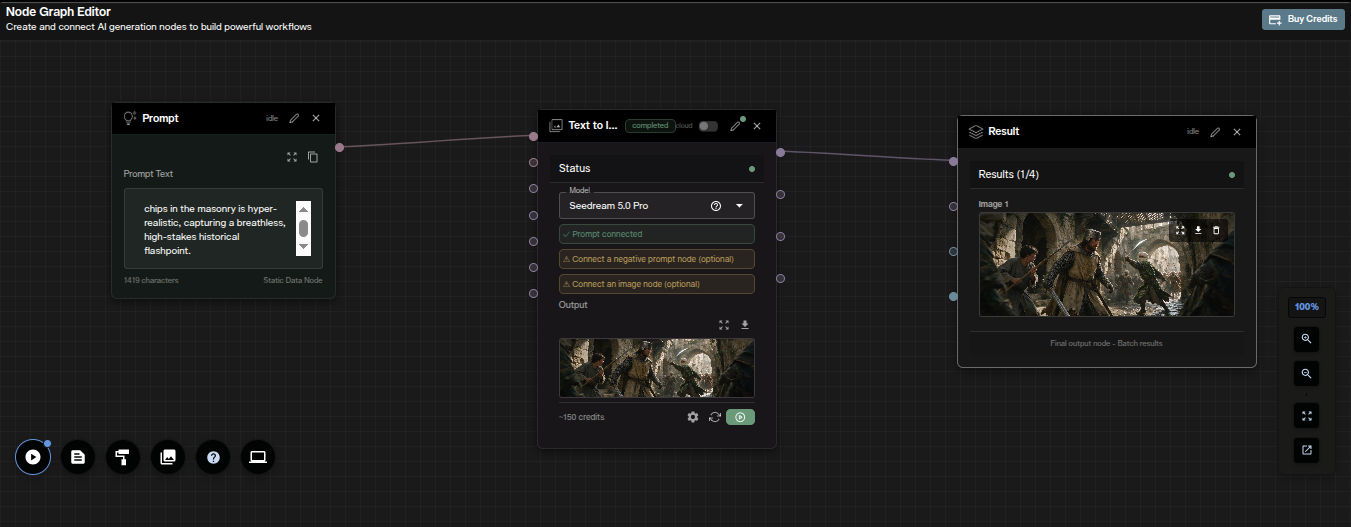1351x527 pixels.
Task: Click the Text to Image top-right output connector
Action: tap(780, 152)
